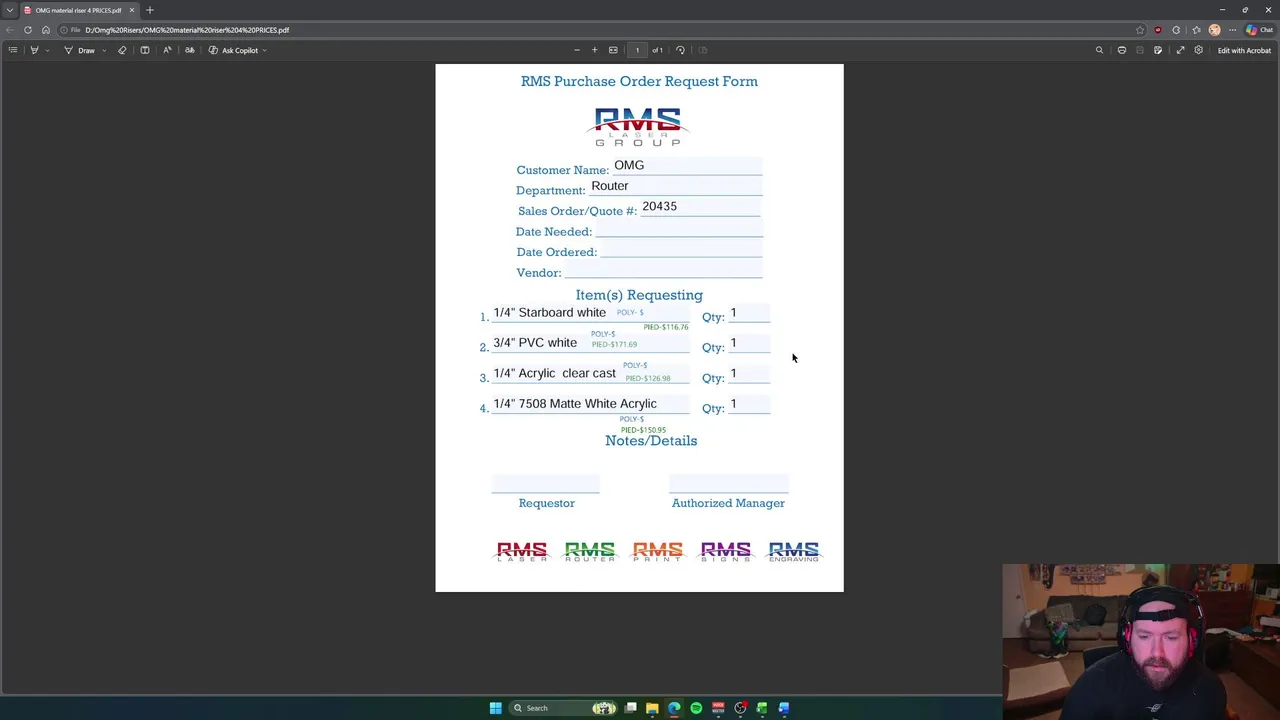Open Spotify from the taskbar
The height and width of the screenshot is (720, 1280).
click(x=696, y=708)
